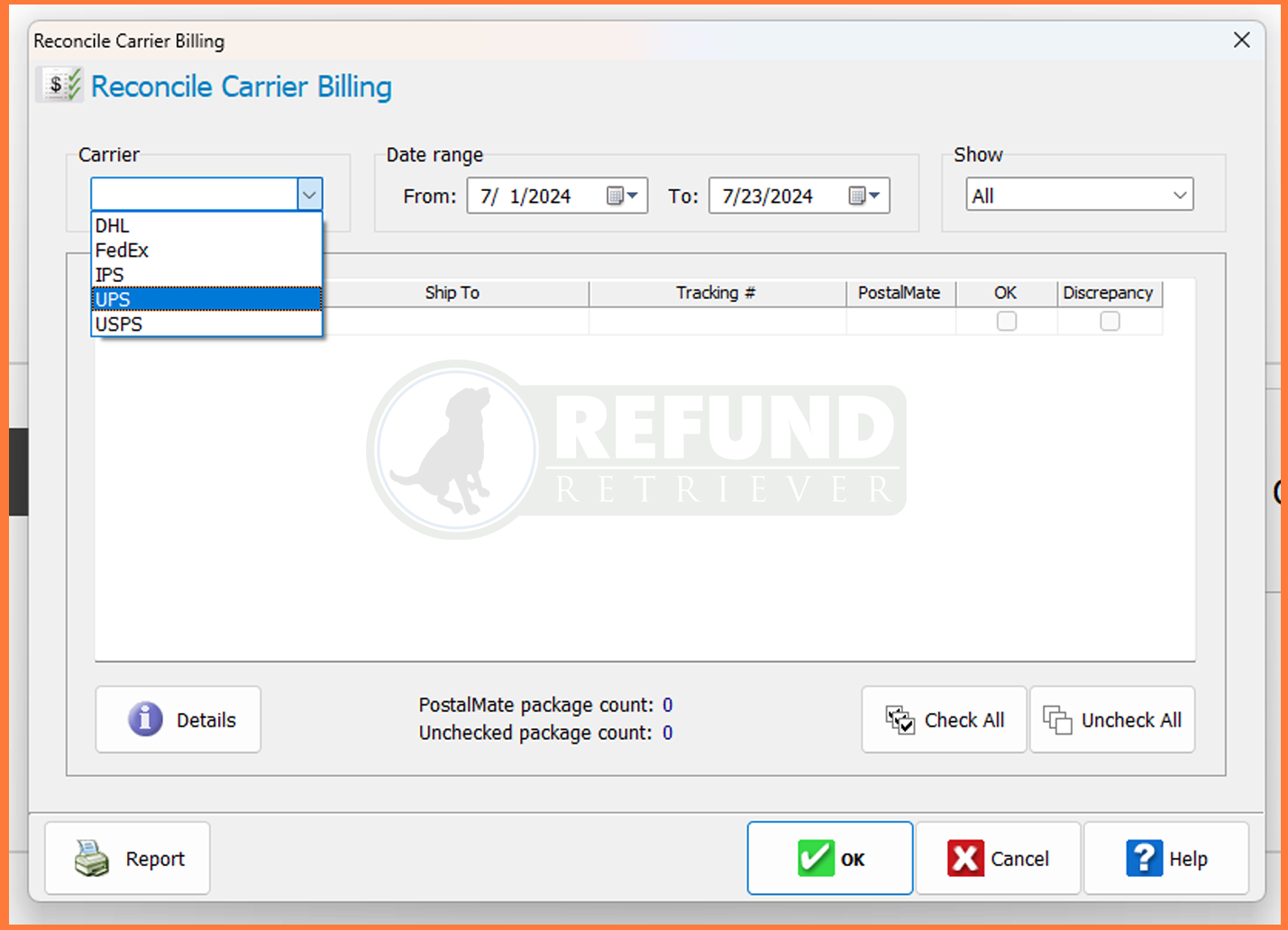Choose FedEx from the carrier list

click(206, 250)
